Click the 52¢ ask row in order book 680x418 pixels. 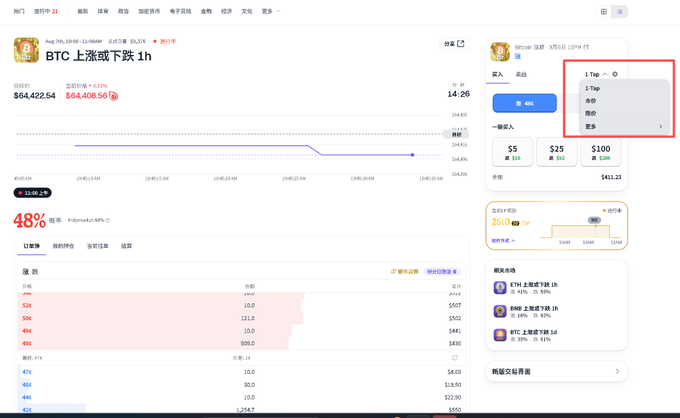(x=242, y=305)
